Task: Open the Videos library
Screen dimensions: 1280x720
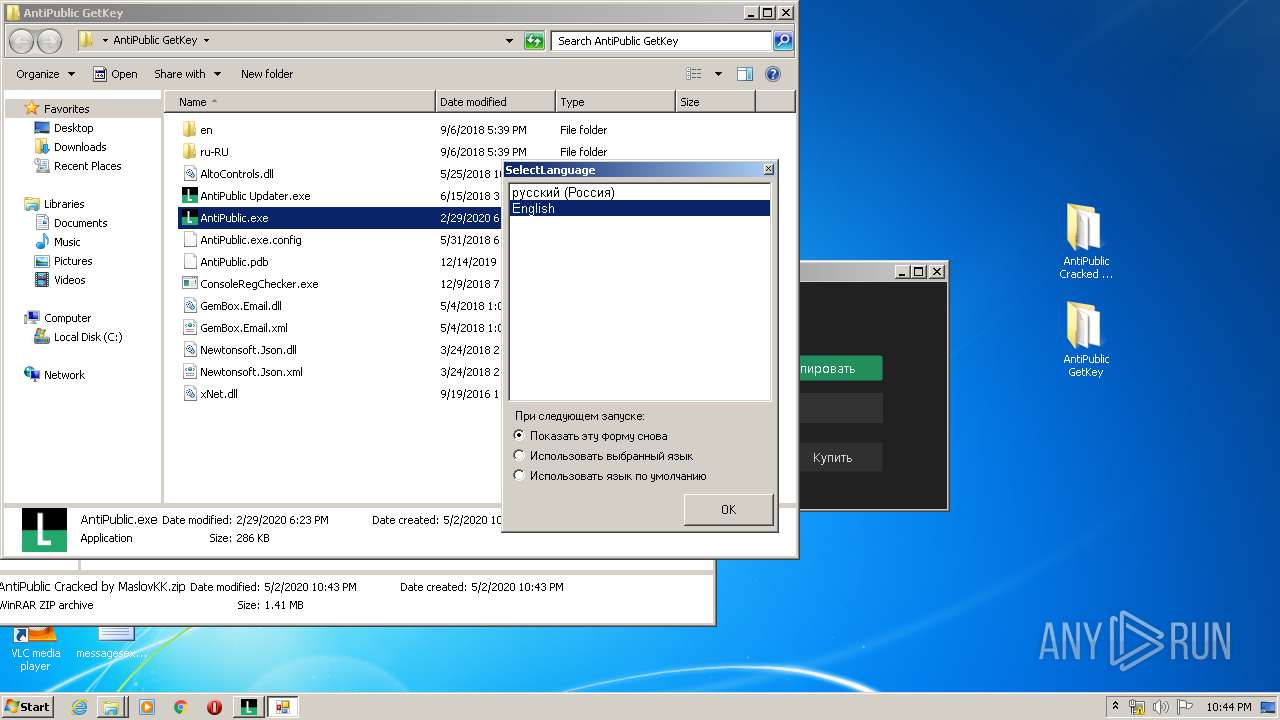Action: [x=69, y=280]
